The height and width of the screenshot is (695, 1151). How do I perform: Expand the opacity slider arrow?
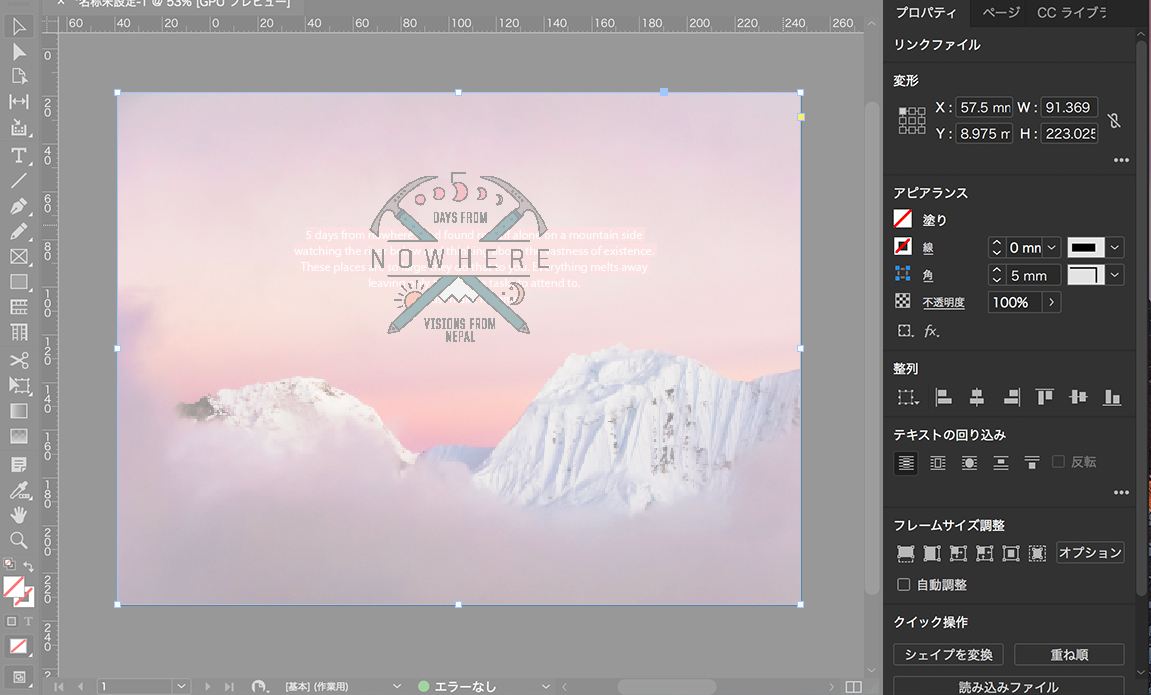click(x=1051, y=302)
